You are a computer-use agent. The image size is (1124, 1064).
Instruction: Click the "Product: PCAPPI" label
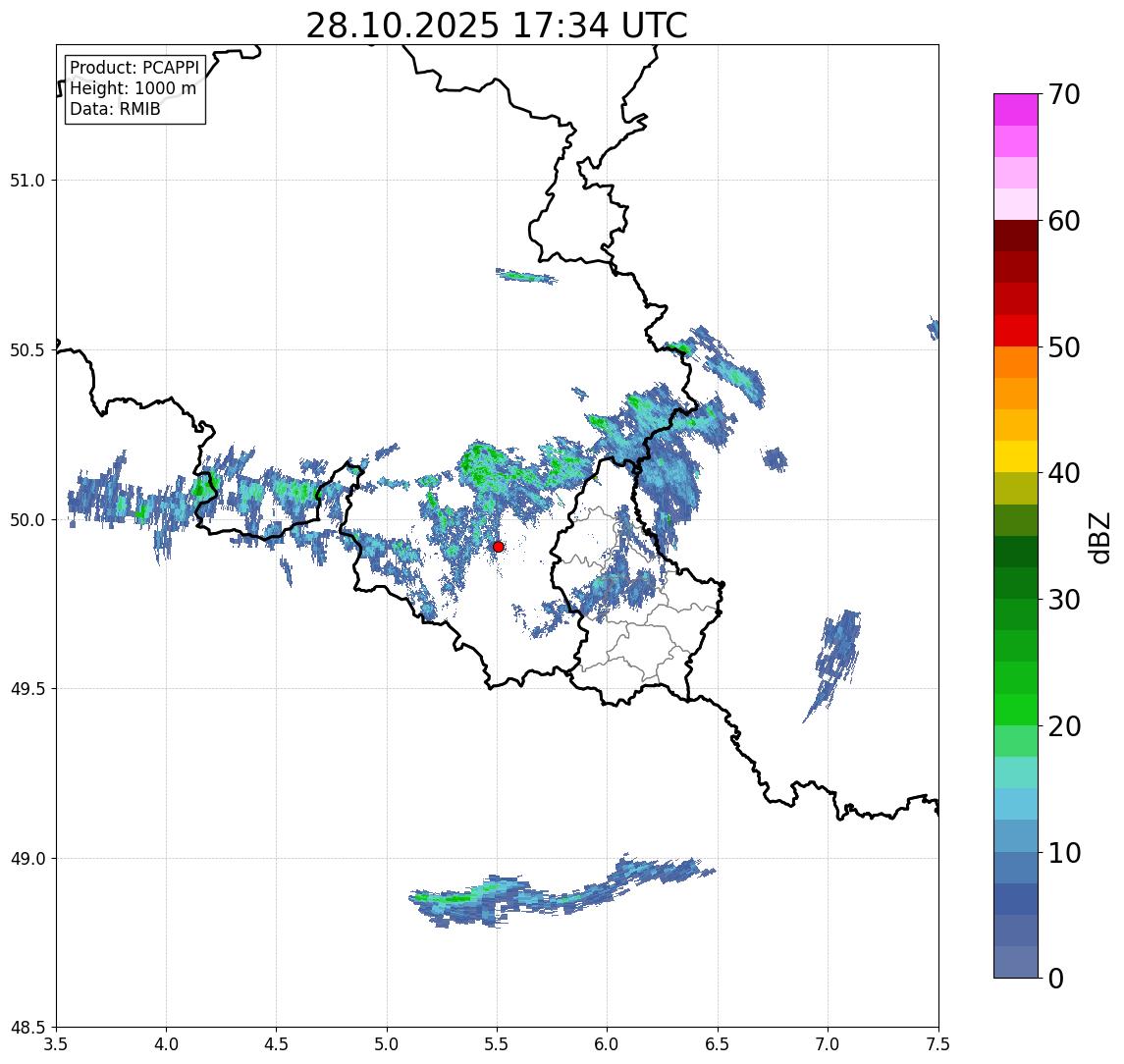click(x=134, y=68)
